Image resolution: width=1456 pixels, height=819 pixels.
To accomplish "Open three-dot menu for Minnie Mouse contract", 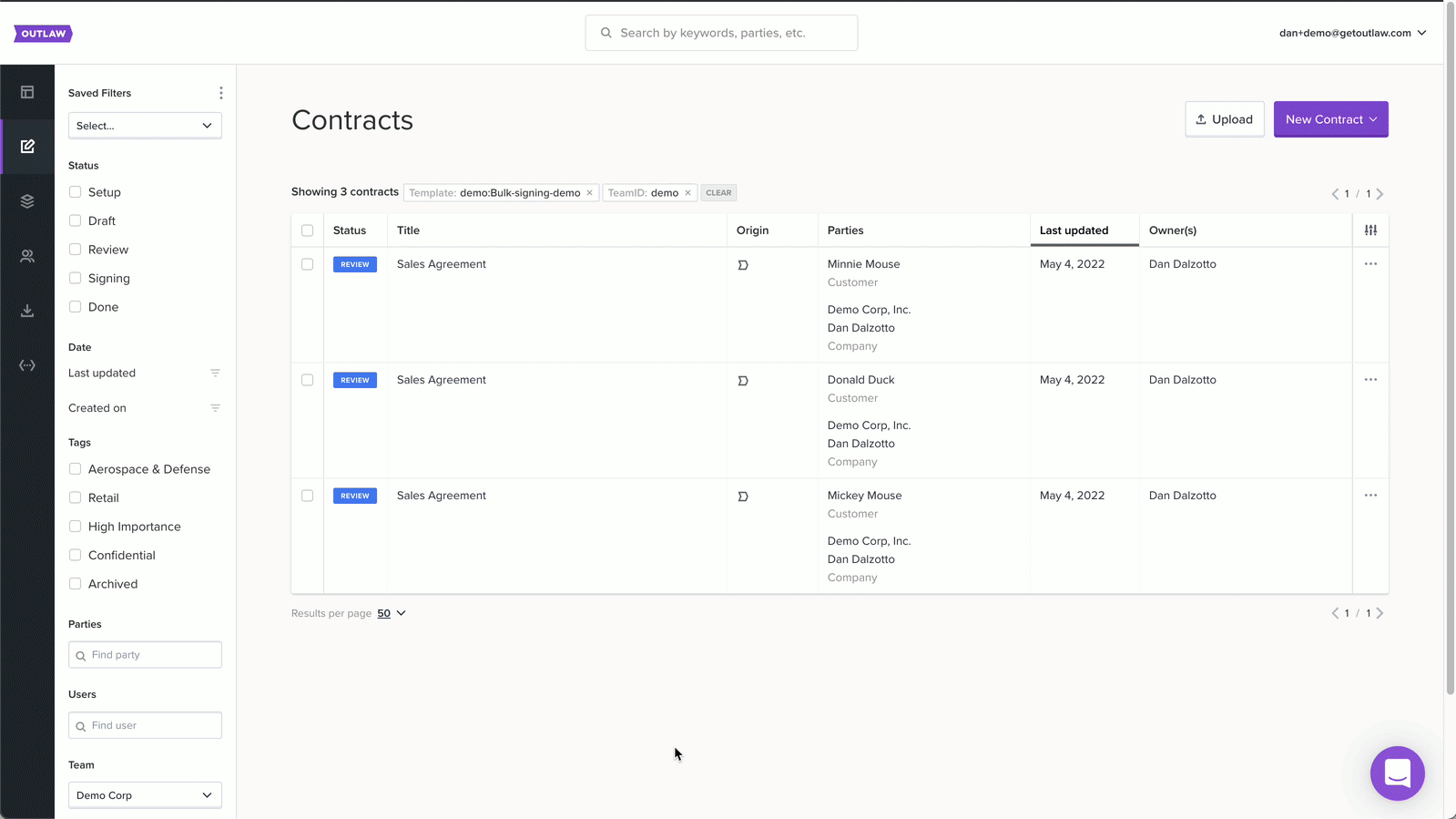I will 1370,264.
